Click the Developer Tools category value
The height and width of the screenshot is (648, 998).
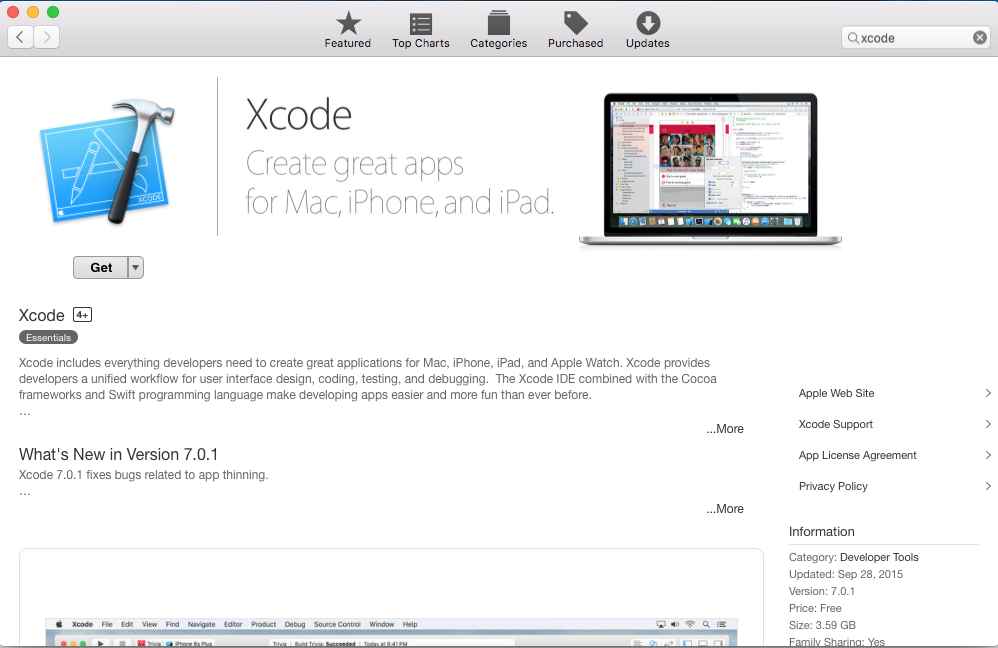click(879, 557)
